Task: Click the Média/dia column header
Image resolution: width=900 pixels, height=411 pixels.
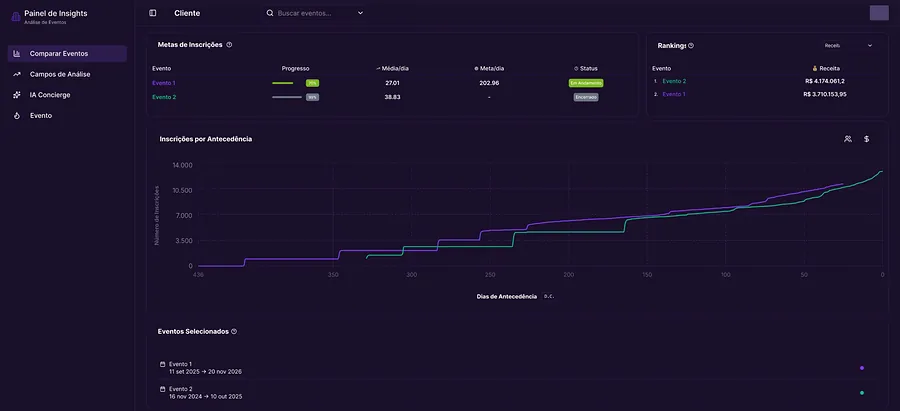Action: coord(392,68)
